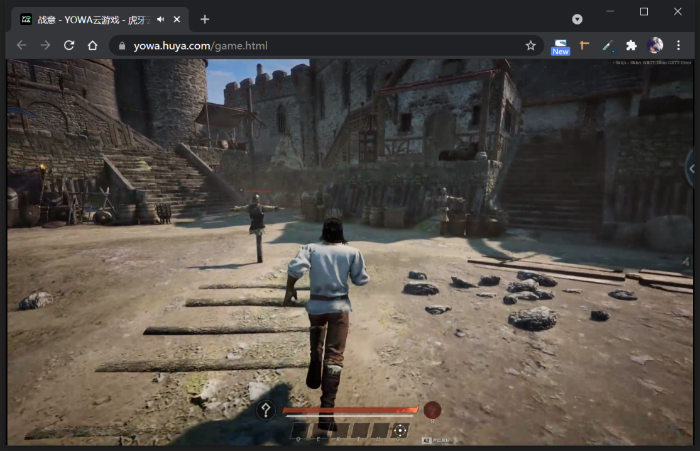
Task: Open the orange arrow extension
Action: (x=584, y=45)
